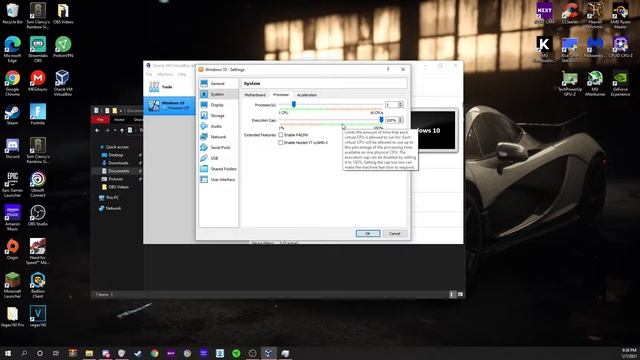Viewport: 640px width, 360px height.
Task: Open Microsoft Edge desktop shortcut
Action: tap(13, 49)
